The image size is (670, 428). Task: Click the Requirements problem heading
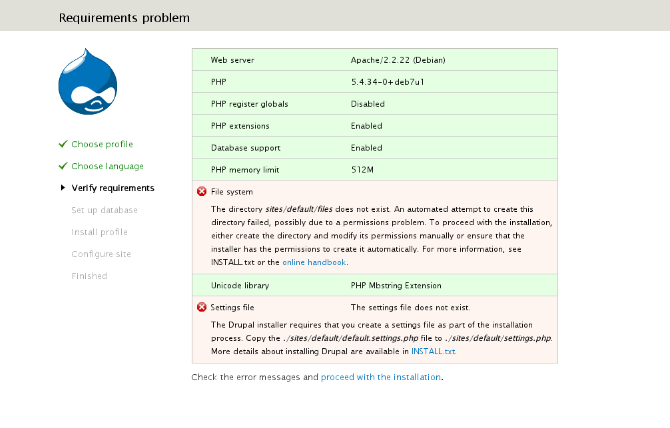click(x=124, y=18)
